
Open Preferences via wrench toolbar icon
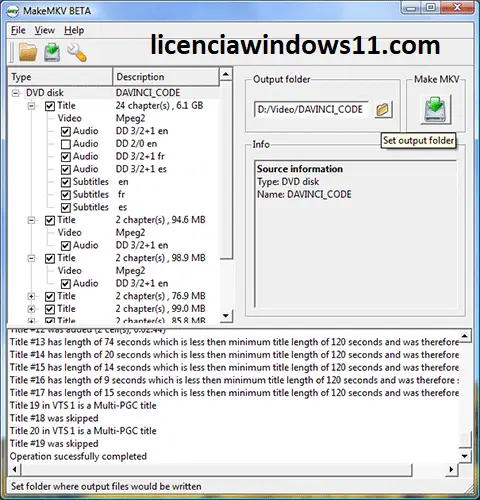(x=77, y=52)
